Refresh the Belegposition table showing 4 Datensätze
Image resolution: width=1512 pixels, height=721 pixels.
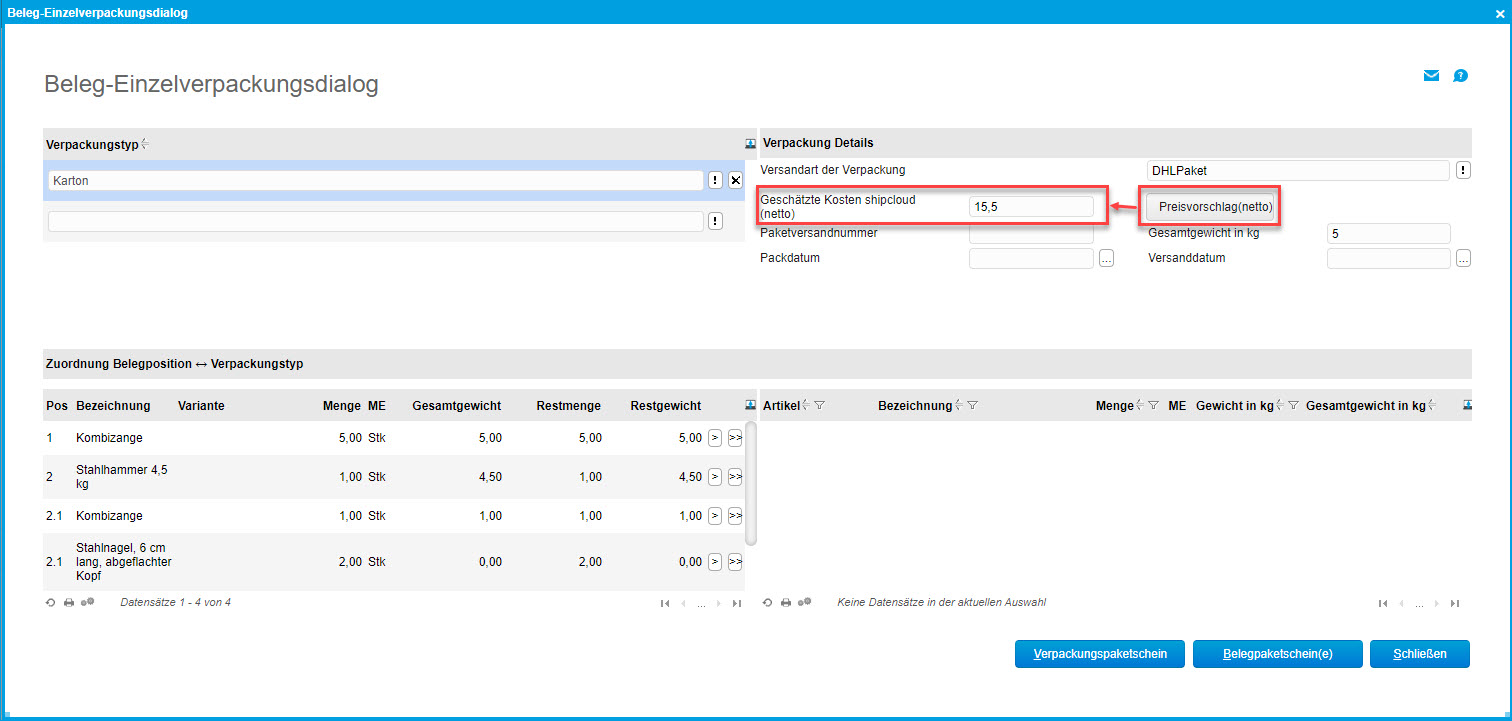tap(51, 603)
